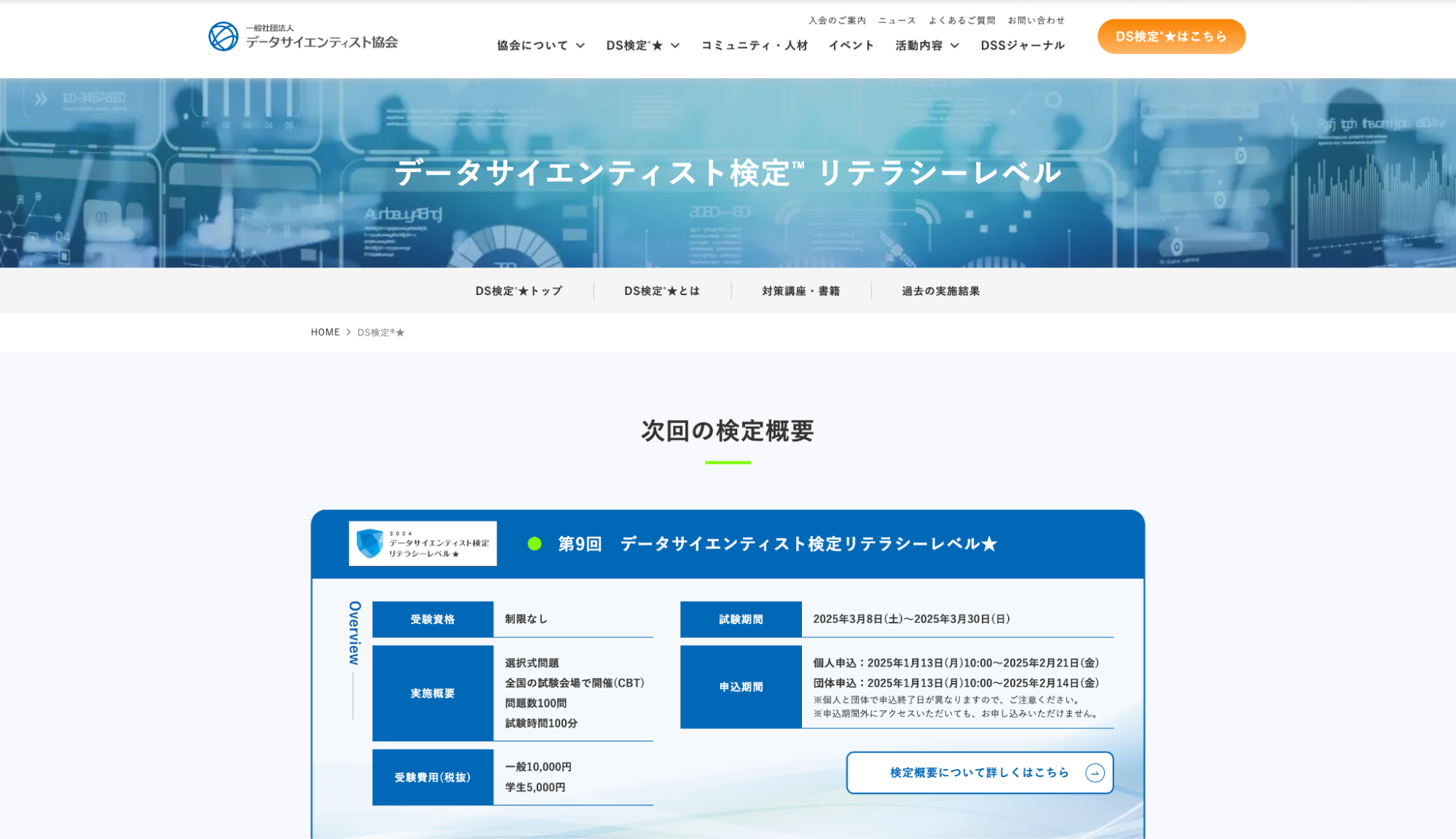This screenshot has width=1456, height=839.
Task: Click the 第9回 card title text
Action: coord(777,543)
